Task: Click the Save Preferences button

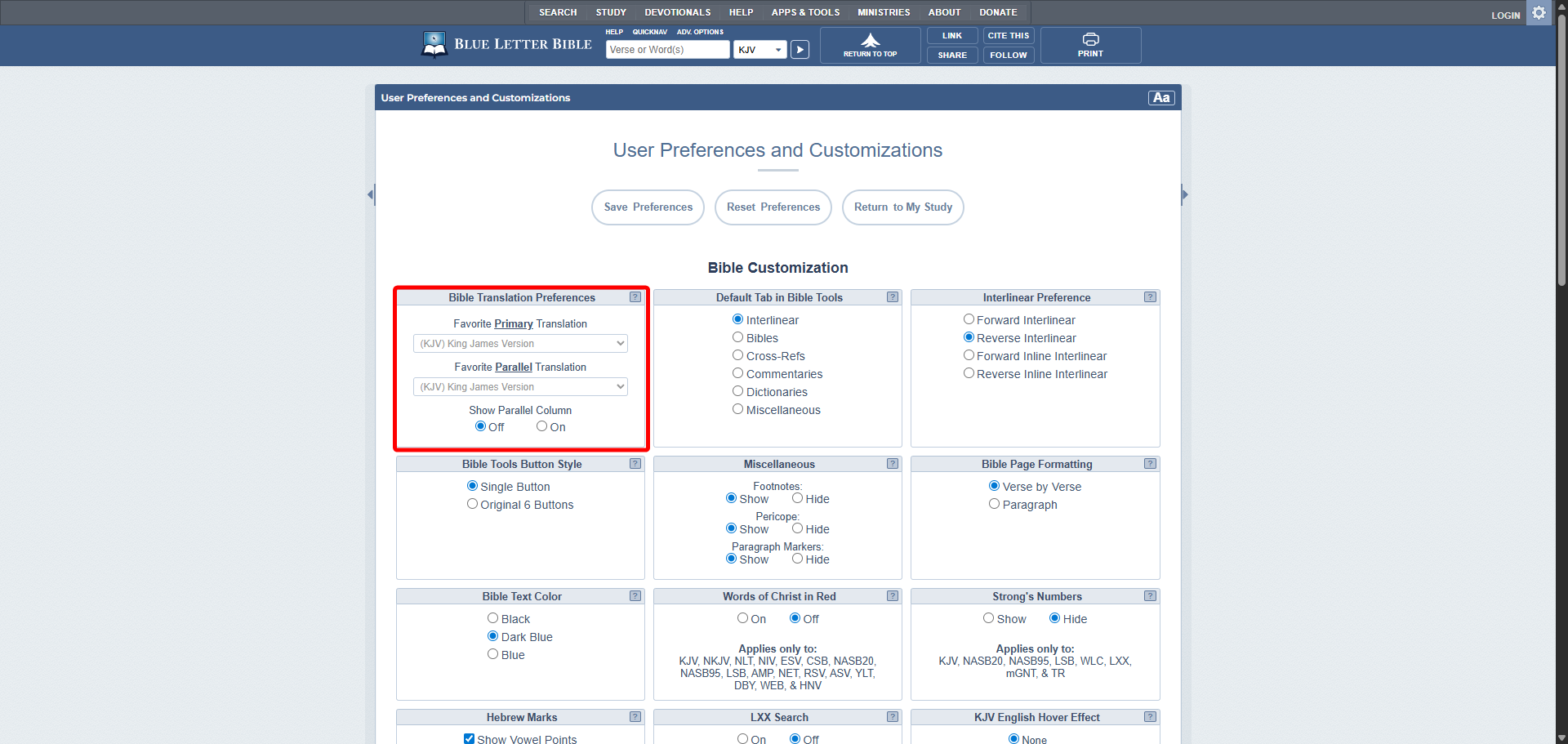Action: [x=648, y=207]
